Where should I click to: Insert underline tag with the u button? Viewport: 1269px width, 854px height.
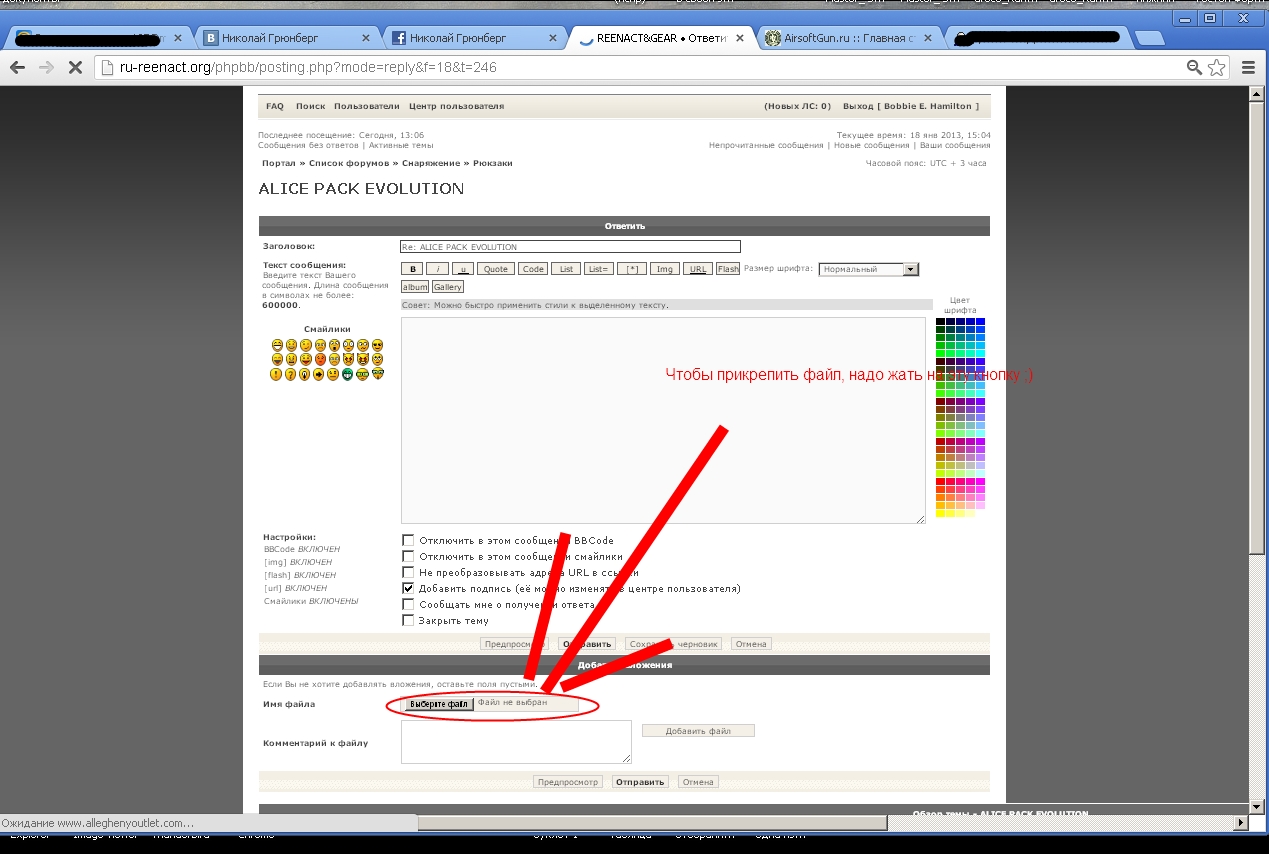(463, 269)
